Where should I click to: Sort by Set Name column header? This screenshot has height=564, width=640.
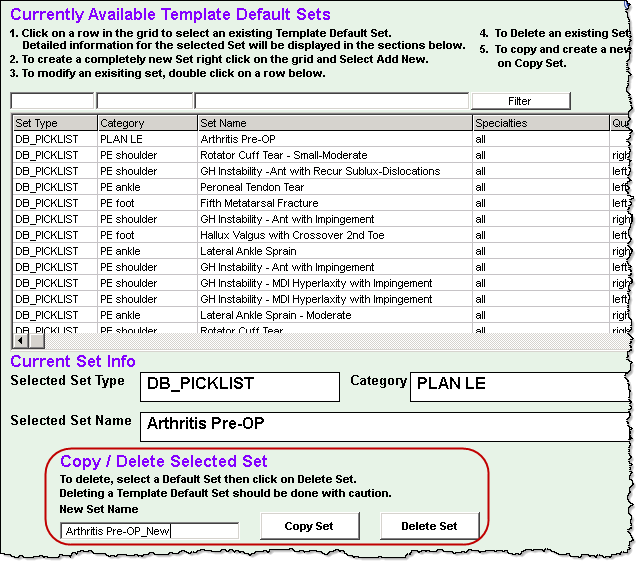[335, 123]
